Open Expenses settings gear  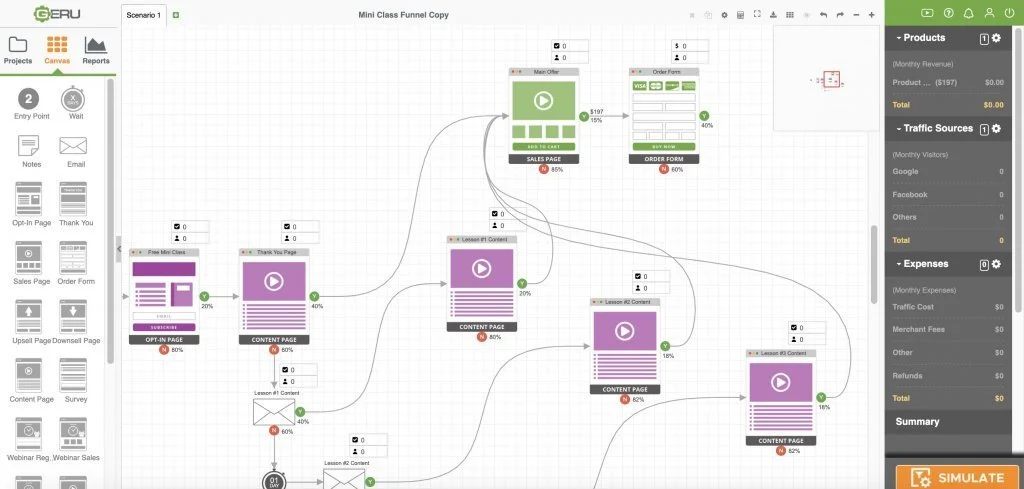996,264
